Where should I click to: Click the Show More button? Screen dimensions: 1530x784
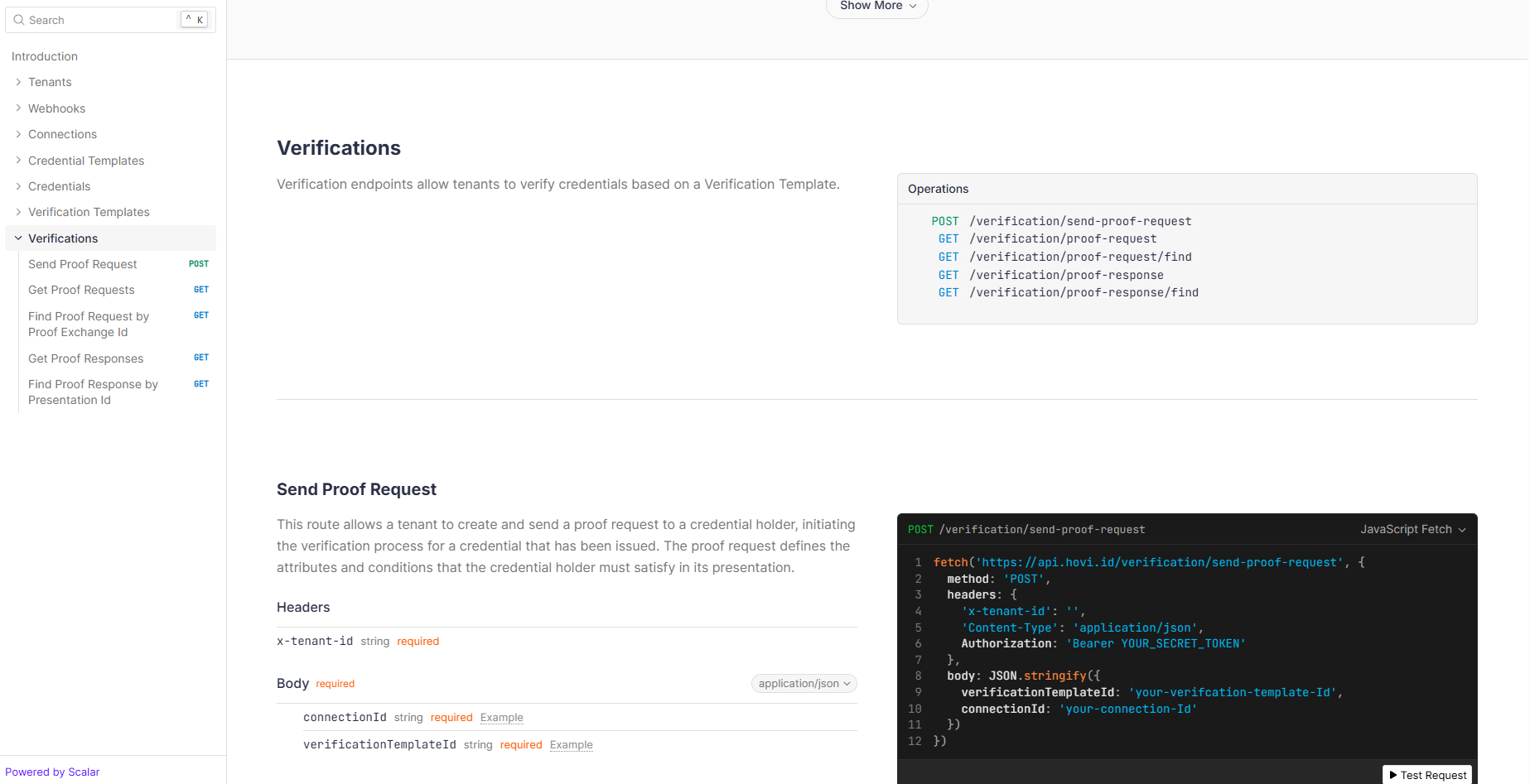876,7
